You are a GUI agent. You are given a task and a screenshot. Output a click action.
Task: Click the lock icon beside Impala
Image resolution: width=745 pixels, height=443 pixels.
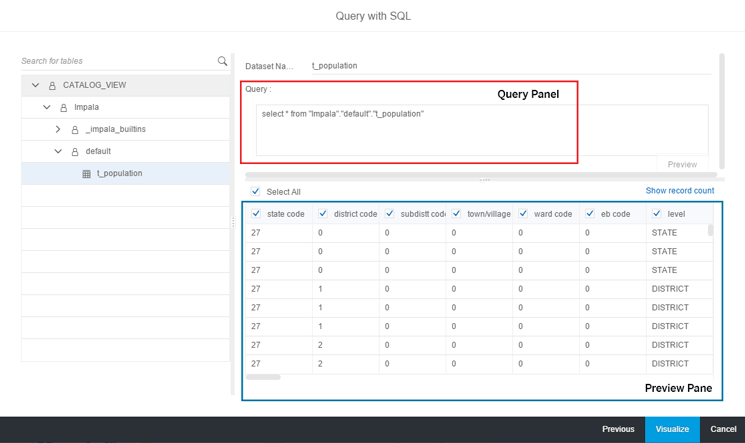63,108
